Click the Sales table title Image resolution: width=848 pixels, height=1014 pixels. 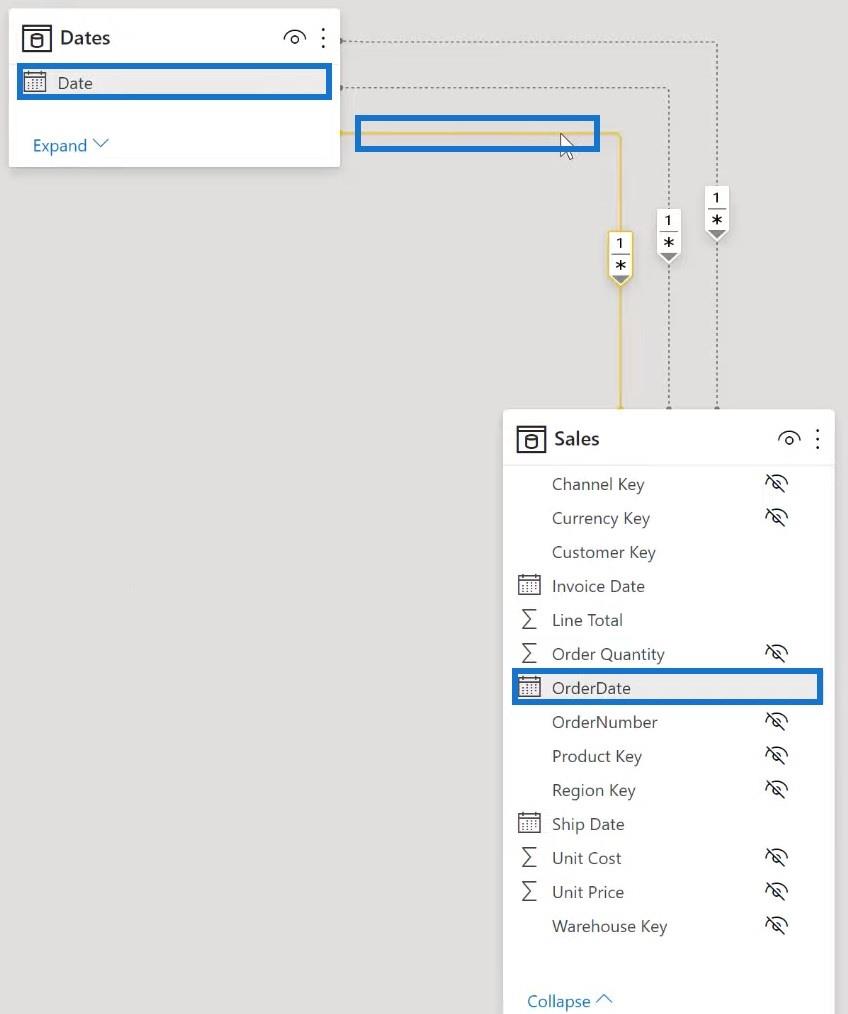click(576, 438)
